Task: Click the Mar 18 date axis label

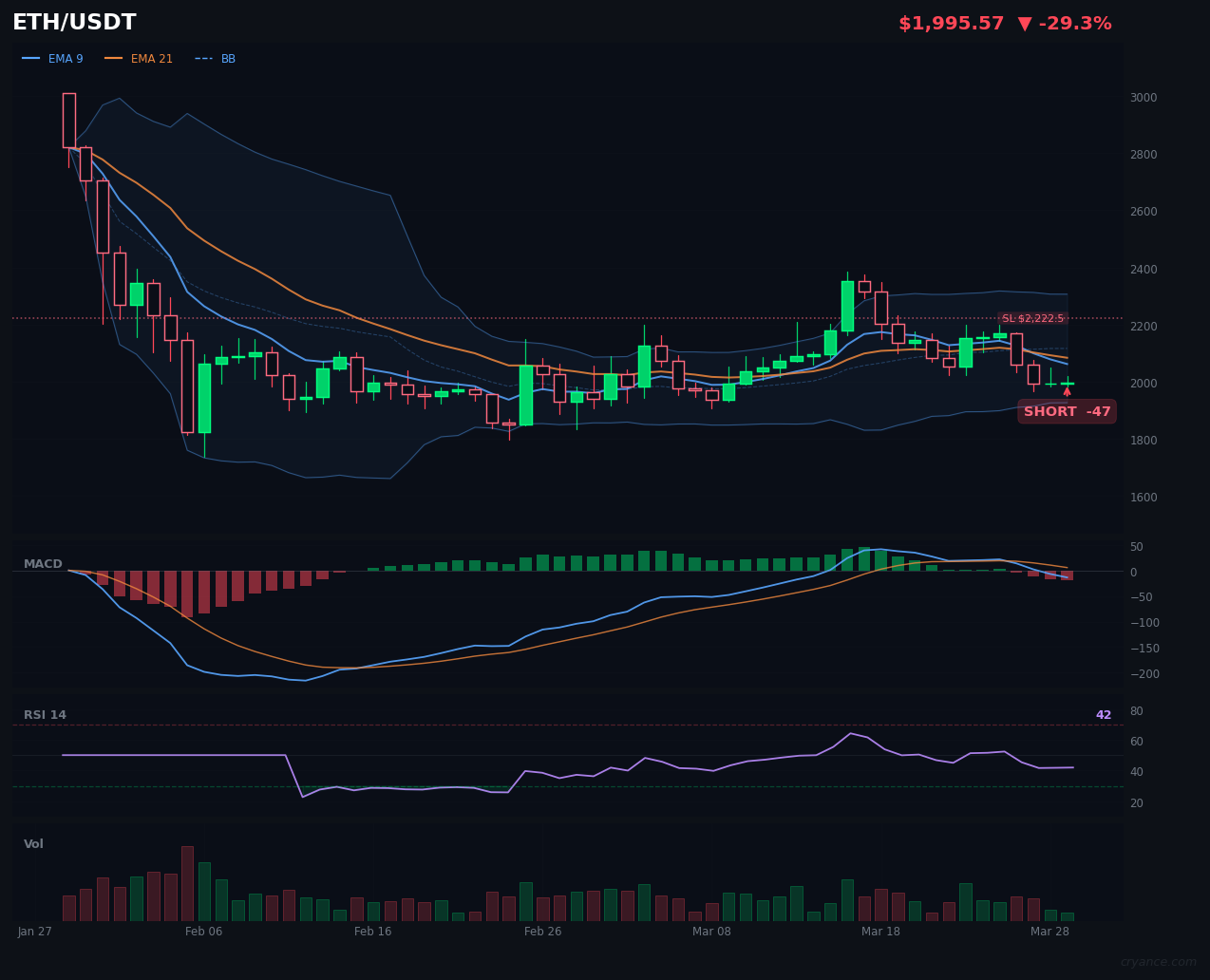Action: [880, 932]
